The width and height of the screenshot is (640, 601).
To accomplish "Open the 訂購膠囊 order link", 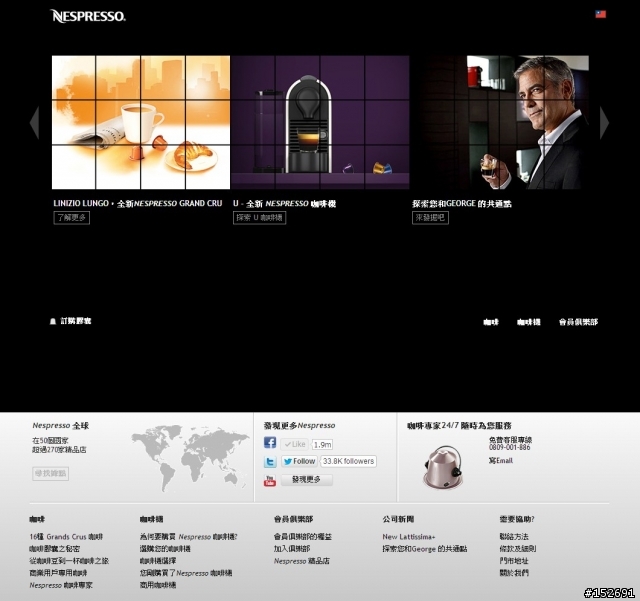I will pyautogui.click(x=76, y=321).
